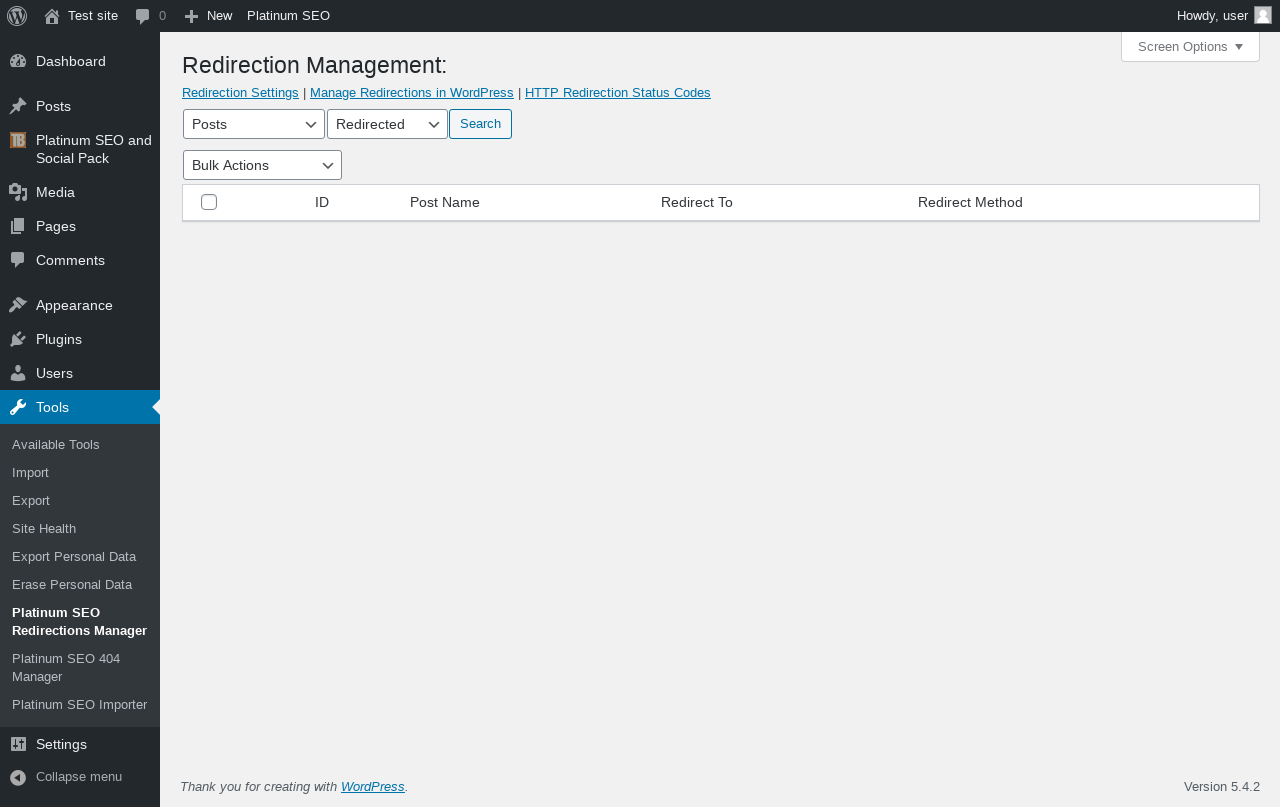Click the Settings sliders icon
The width and height of the screenshot is (1280, 807).
pos(18,744)
